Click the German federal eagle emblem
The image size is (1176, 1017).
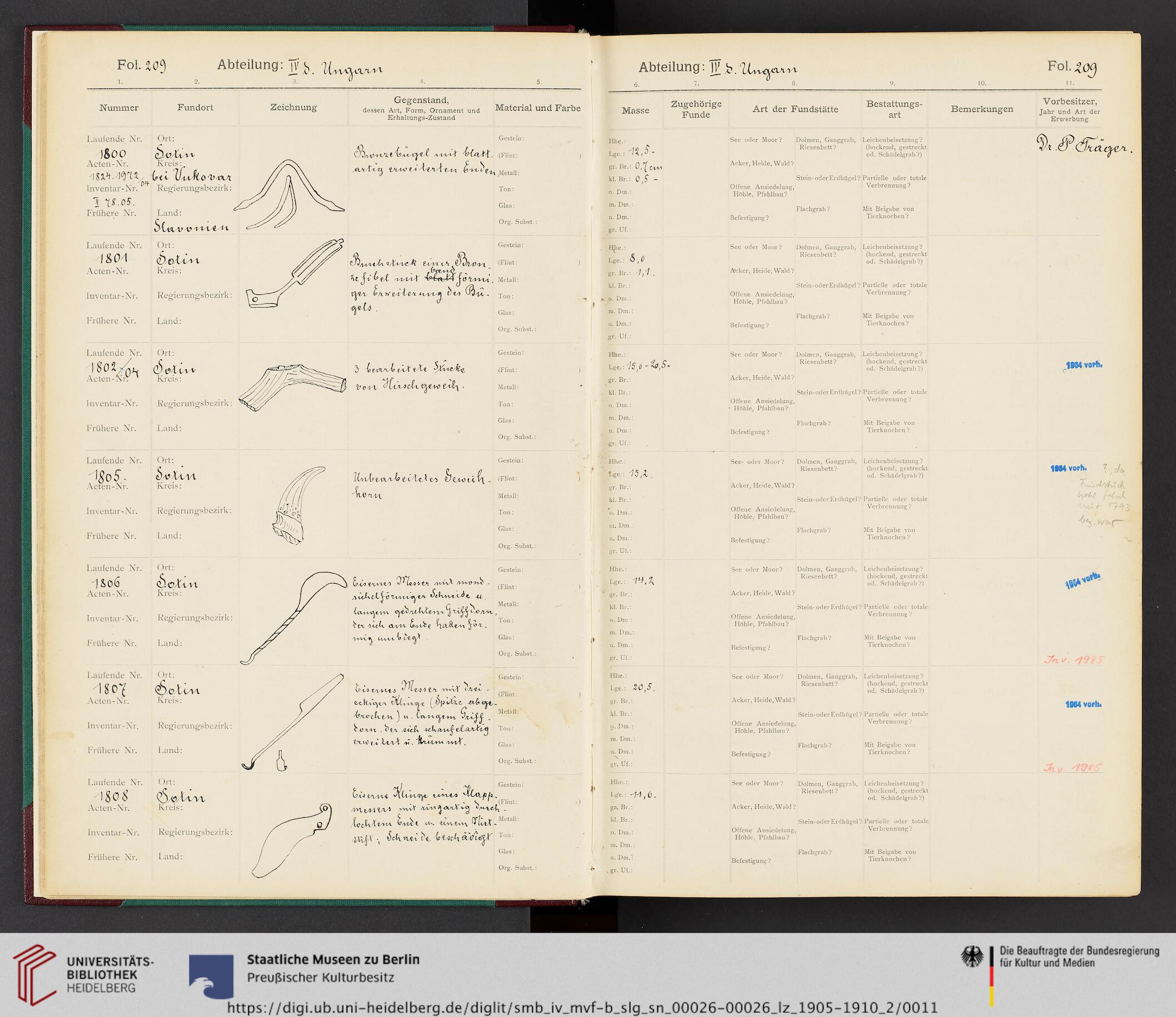pos(973,957)
